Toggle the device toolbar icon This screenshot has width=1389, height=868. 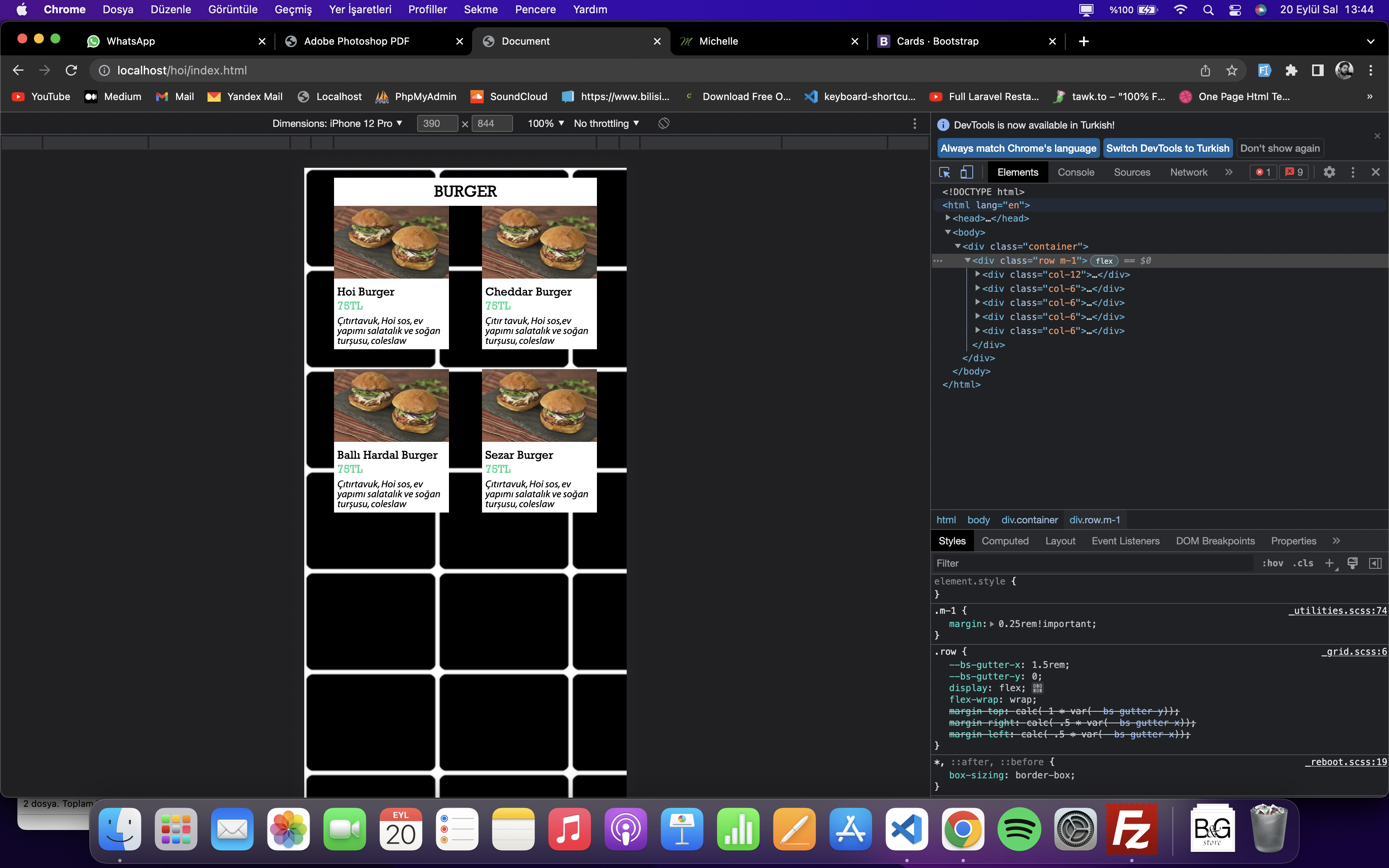pos(967,172)
